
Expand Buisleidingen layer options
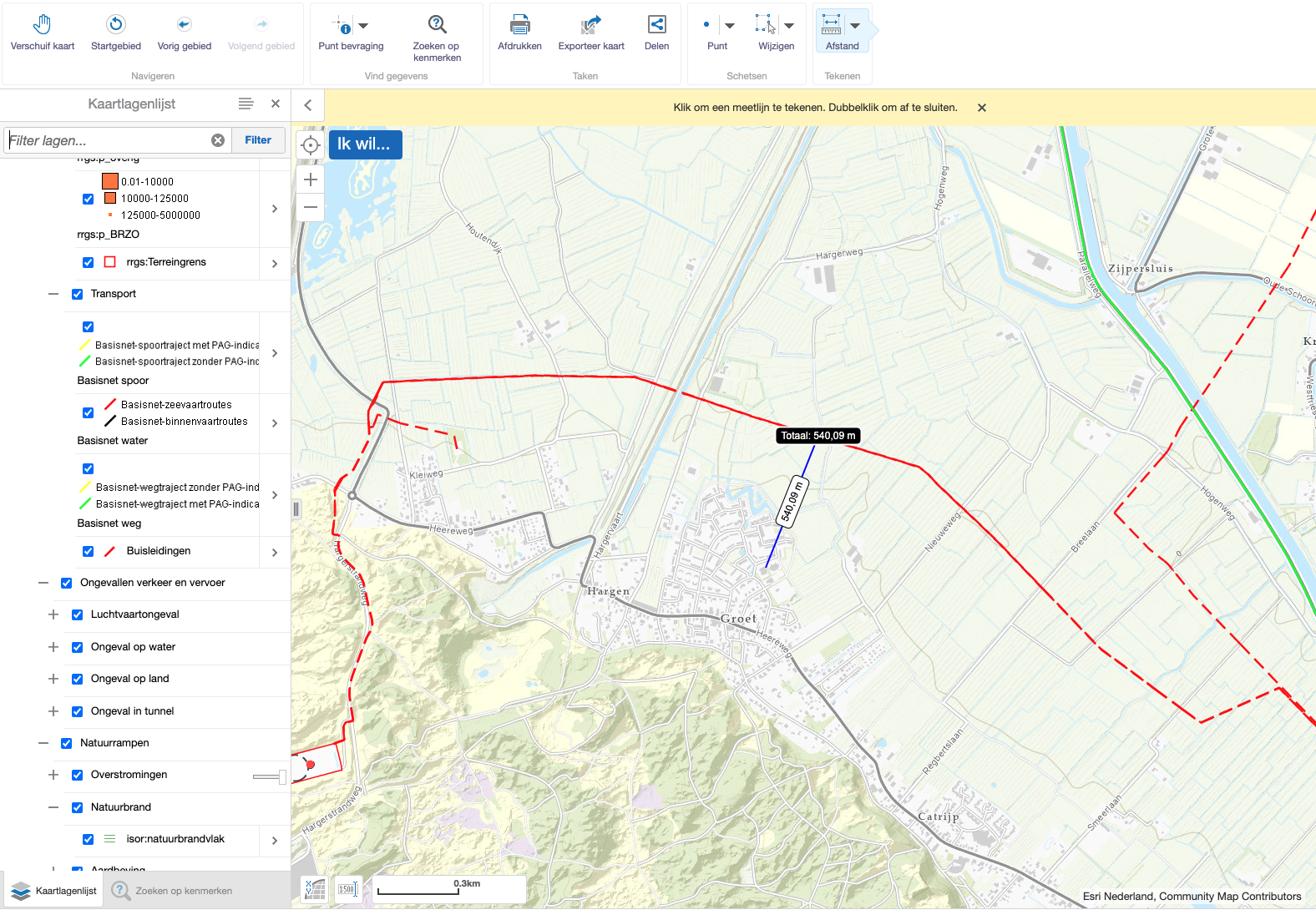(275, 553)
